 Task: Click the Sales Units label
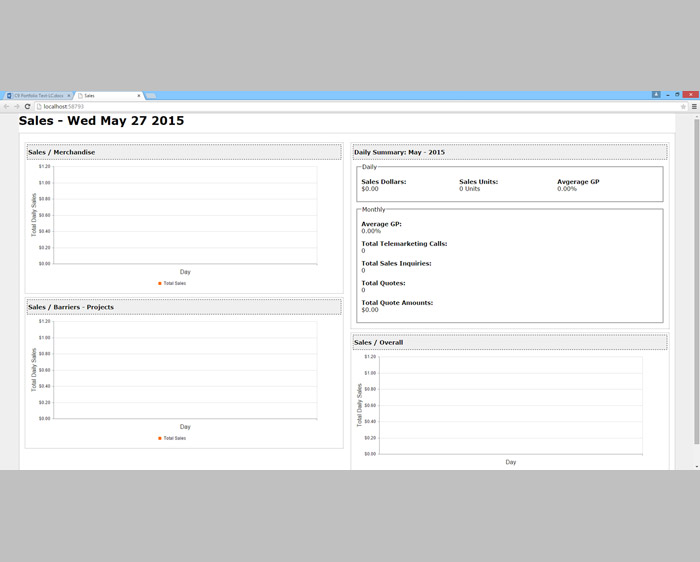[x=479, y=182]
